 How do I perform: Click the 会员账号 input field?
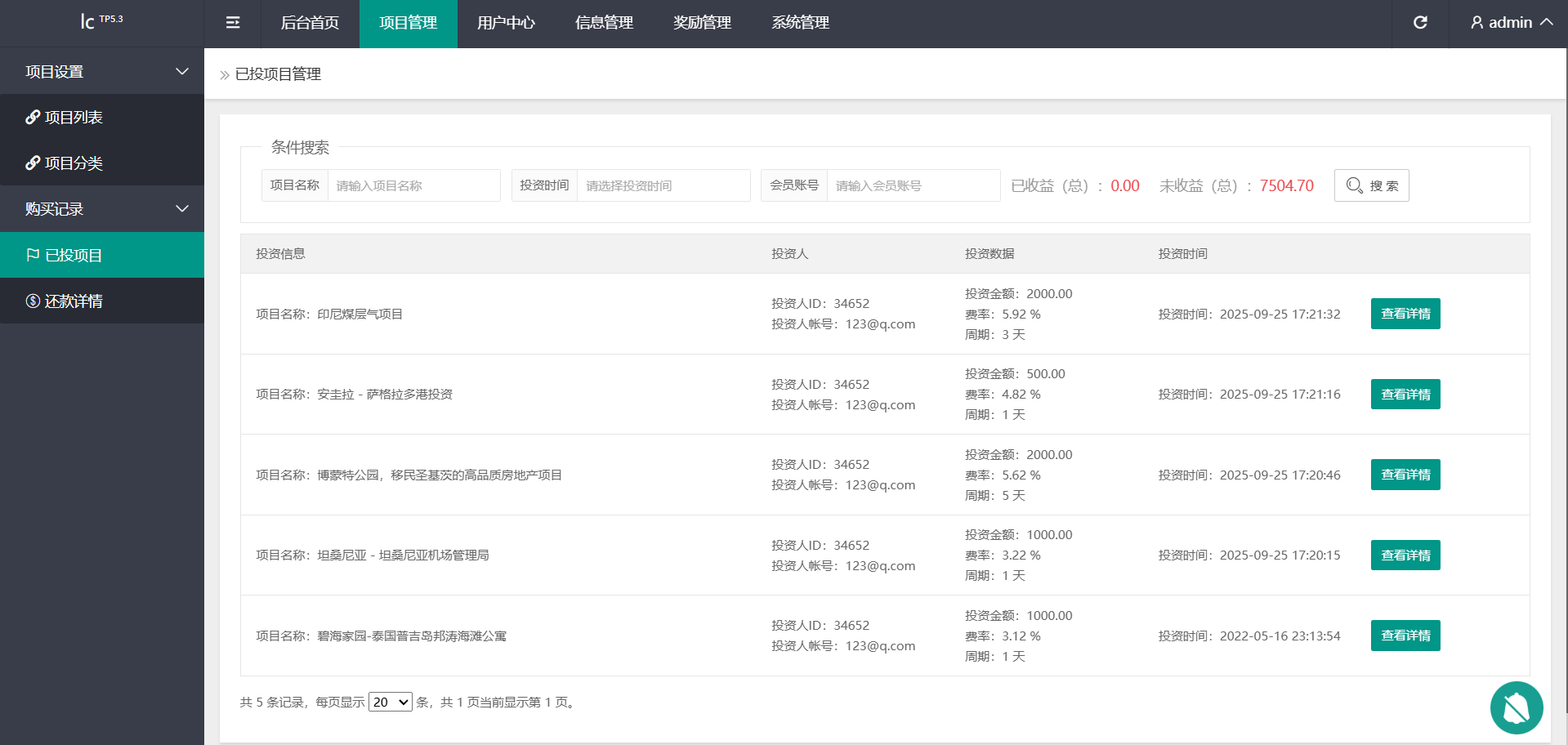(913, 185)
